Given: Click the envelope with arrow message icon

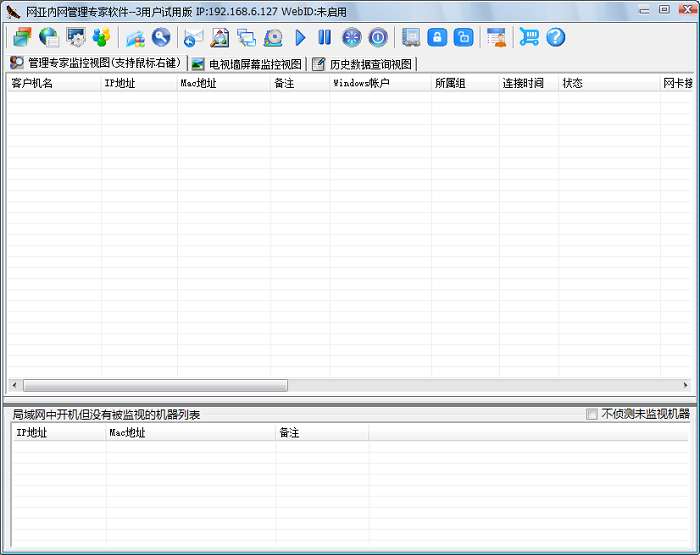Looking at the screenshot, I should coord(193,38).
